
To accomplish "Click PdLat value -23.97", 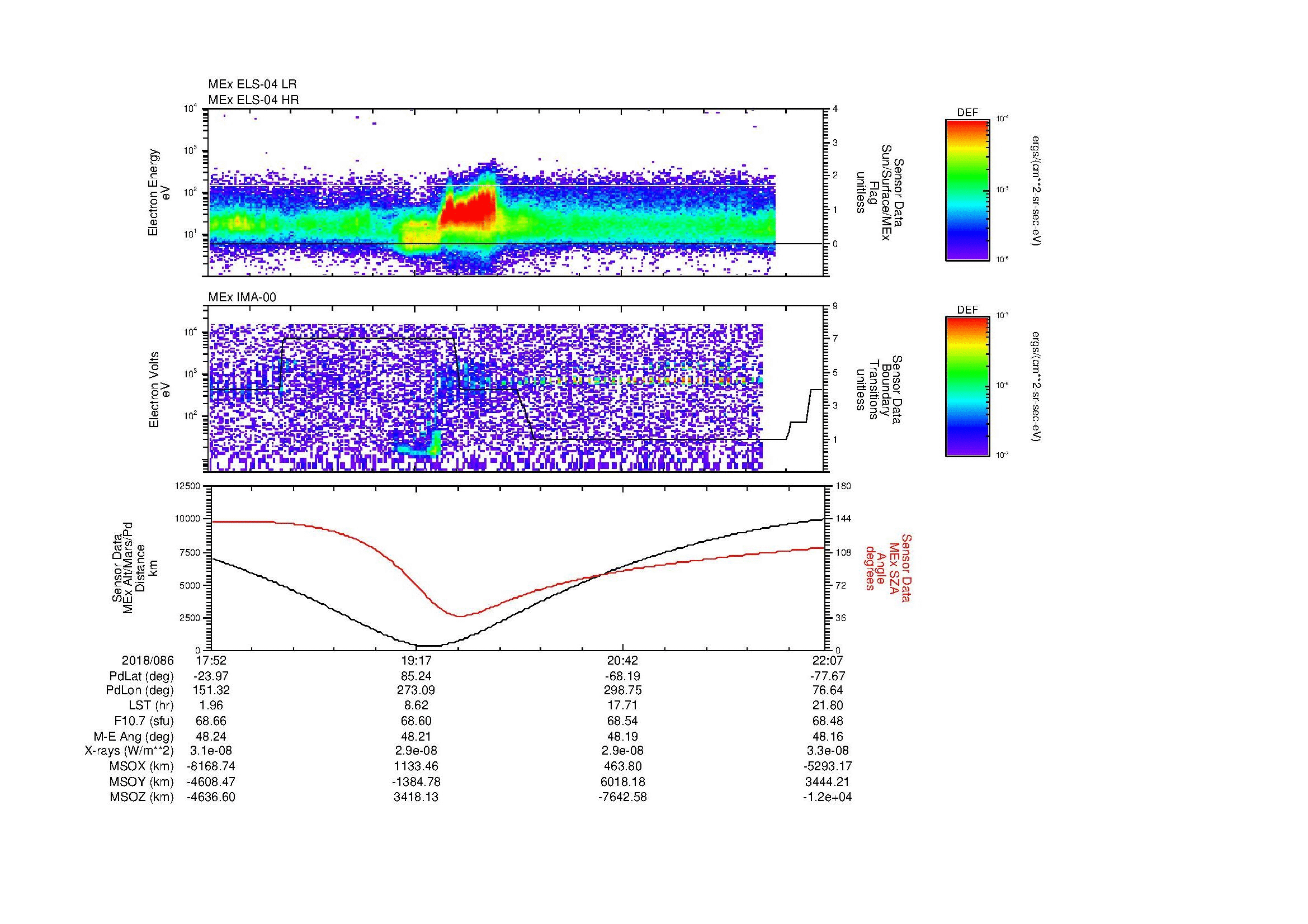I will click(211, 676).
